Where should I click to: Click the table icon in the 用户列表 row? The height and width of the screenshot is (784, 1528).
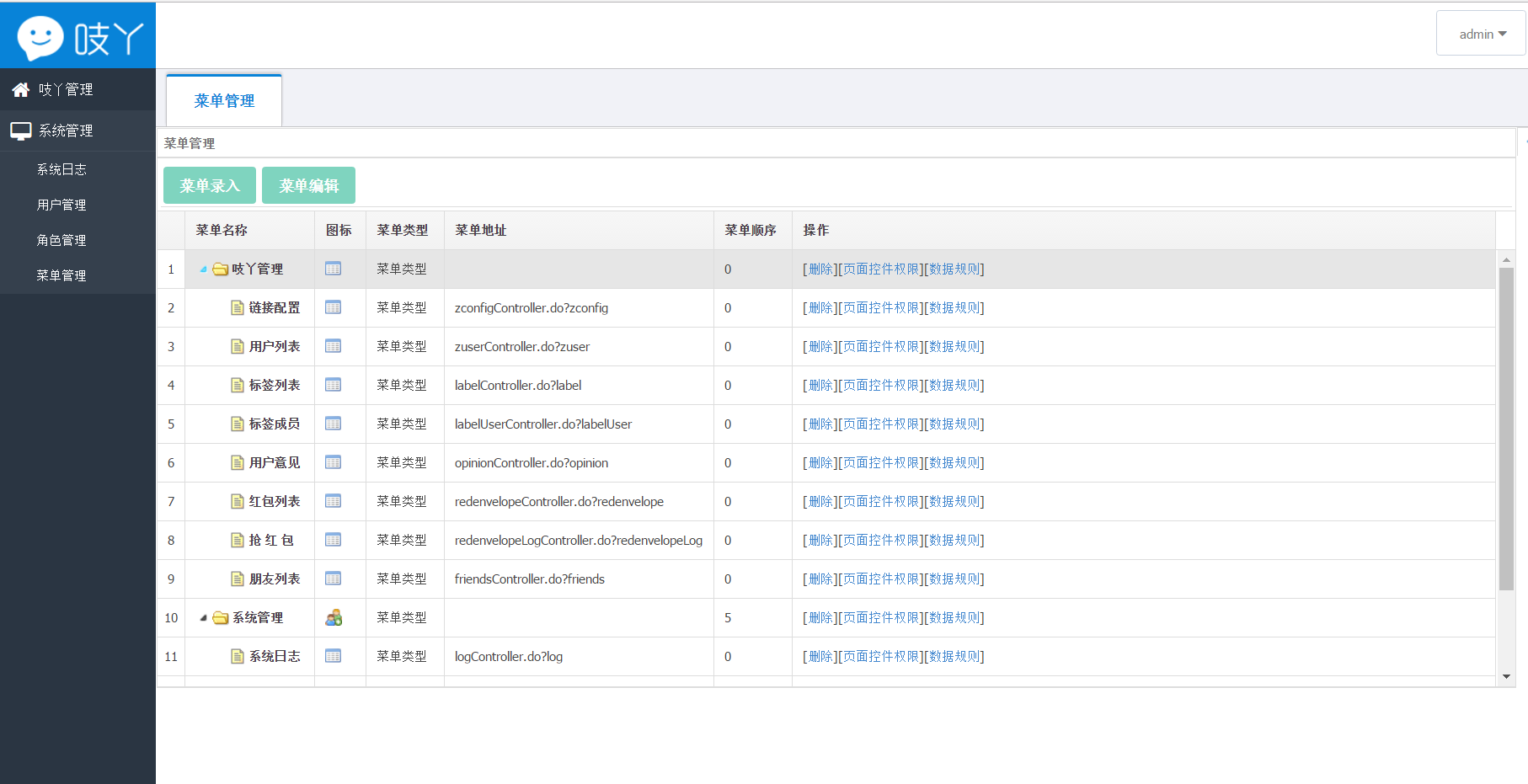click(x=334, y=347)
